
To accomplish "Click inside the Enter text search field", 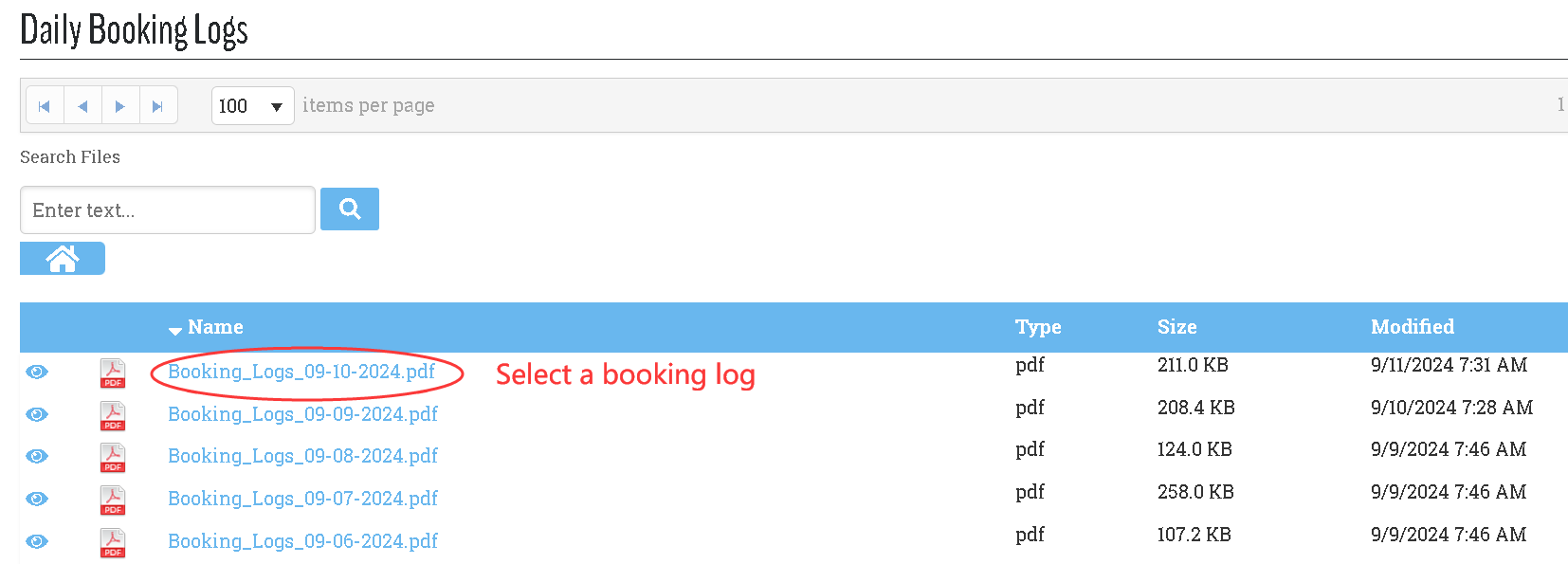I will (167, 209).
